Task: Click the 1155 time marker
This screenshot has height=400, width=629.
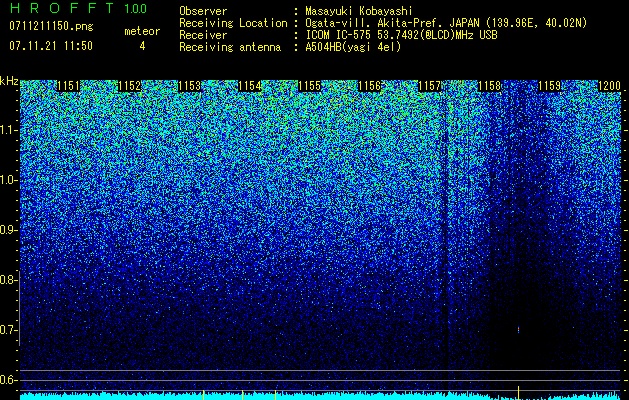Action: (309, 86)
